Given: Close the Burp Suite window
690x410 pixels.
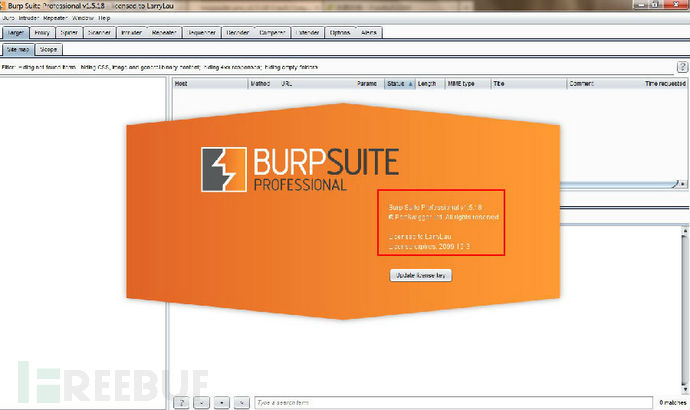Looking at the screenshot, I should click(676, 4).
